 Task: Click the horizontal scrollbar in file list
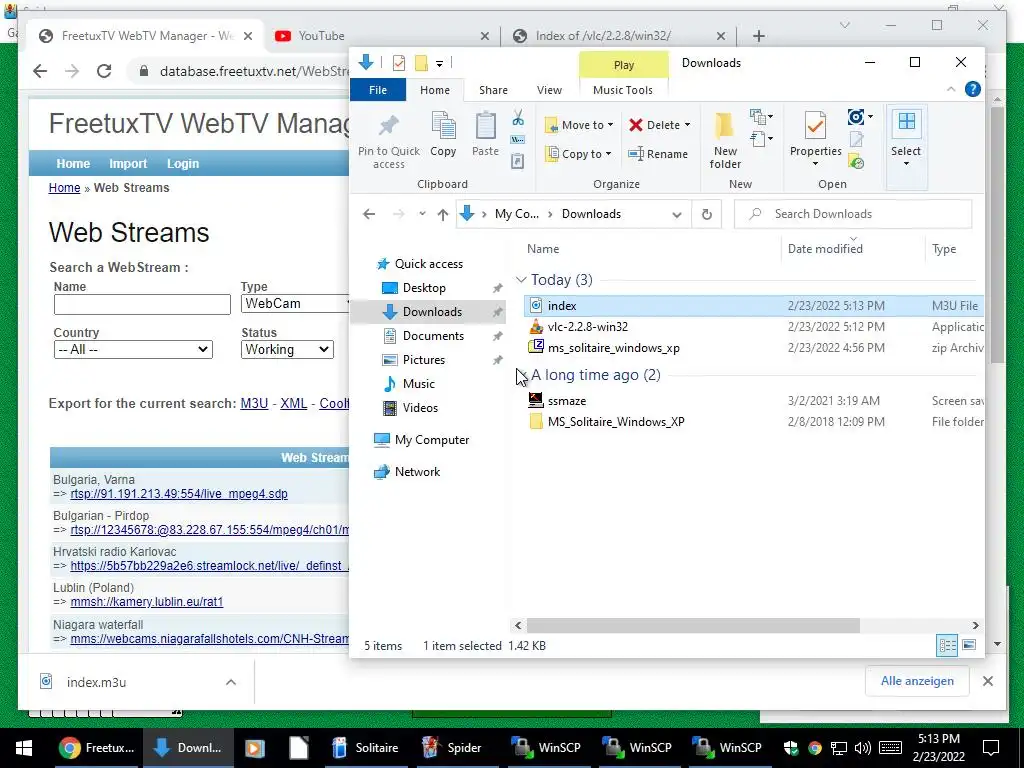pyautogui.click(x=693, y=626)
